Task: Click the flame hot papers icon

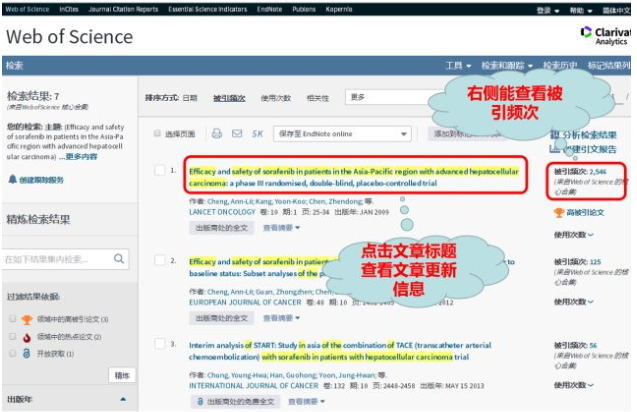Action: [27, 337]
